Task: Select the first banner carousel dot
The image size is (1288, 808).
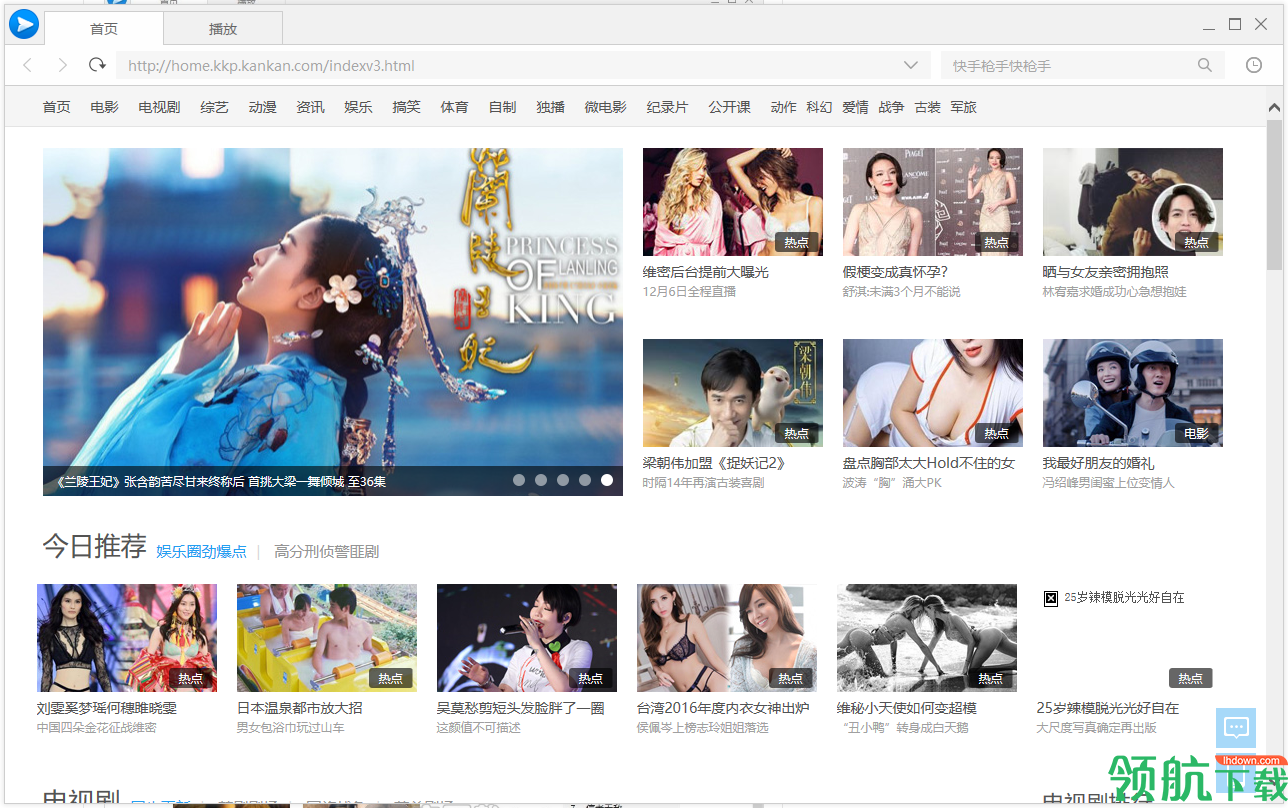Action: [519, 480]
